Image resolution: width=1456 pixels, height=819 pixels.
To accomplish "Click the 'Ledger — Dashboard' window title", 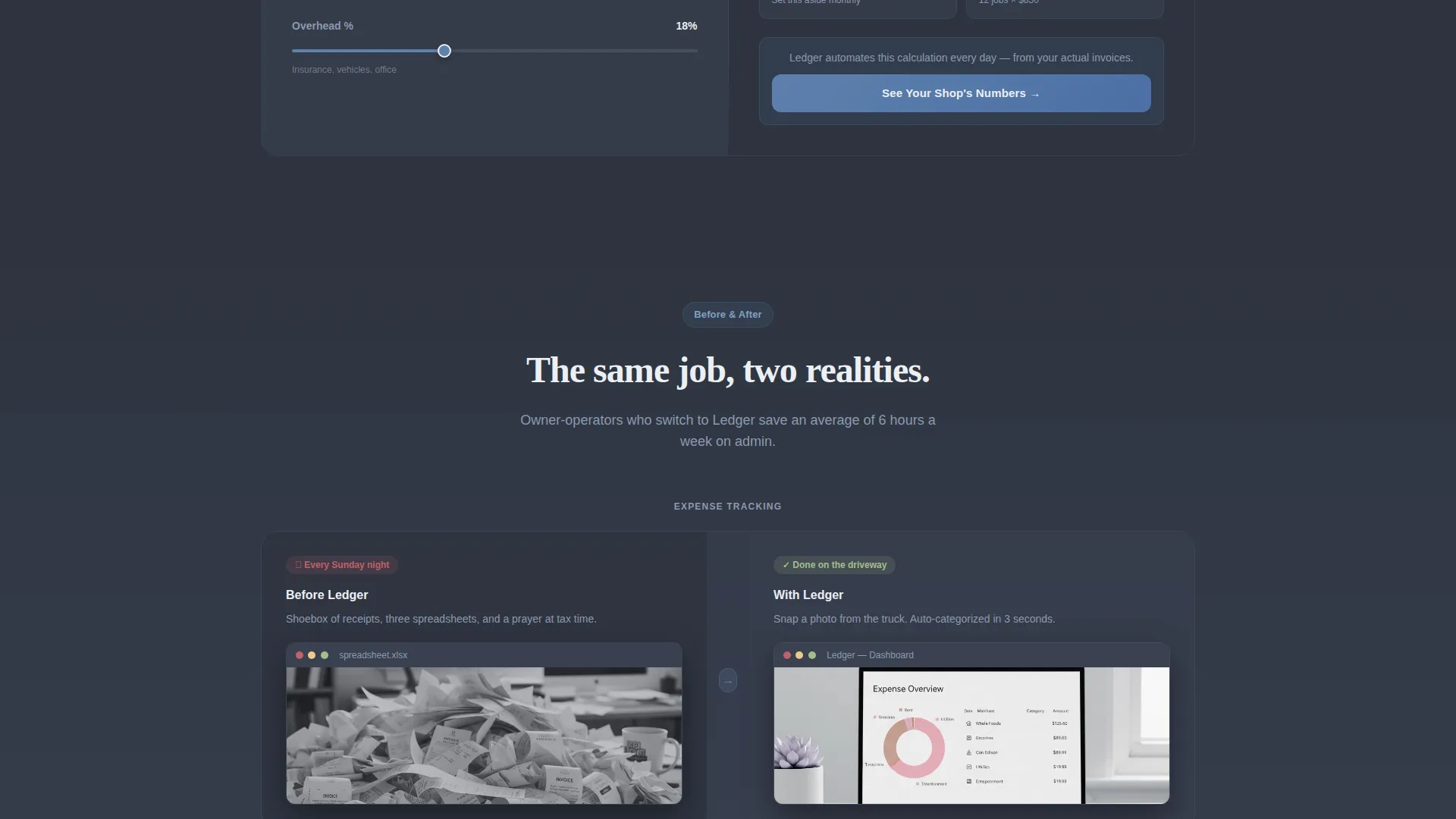I will pos(870,655).
